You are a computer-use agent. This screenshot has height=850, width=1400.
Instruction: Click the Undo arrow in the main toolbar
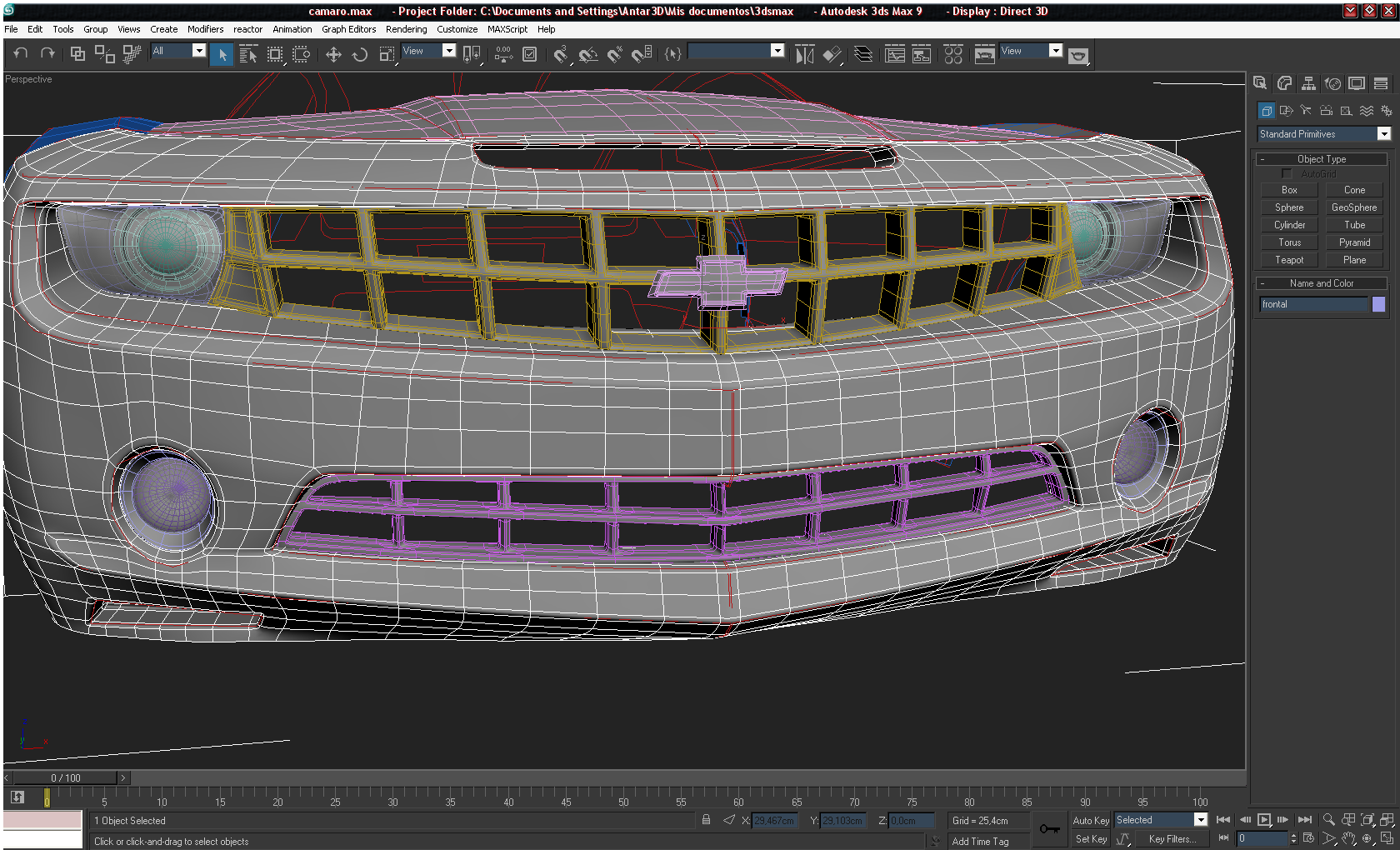click(x=21, y=53)
